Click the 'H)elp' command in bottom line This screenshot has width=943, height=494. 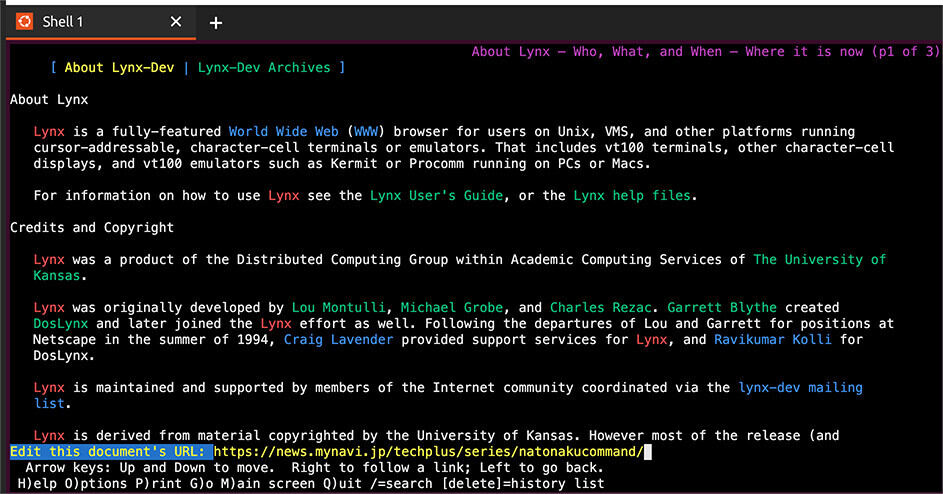pyautogui.click(x=37, y=483)
